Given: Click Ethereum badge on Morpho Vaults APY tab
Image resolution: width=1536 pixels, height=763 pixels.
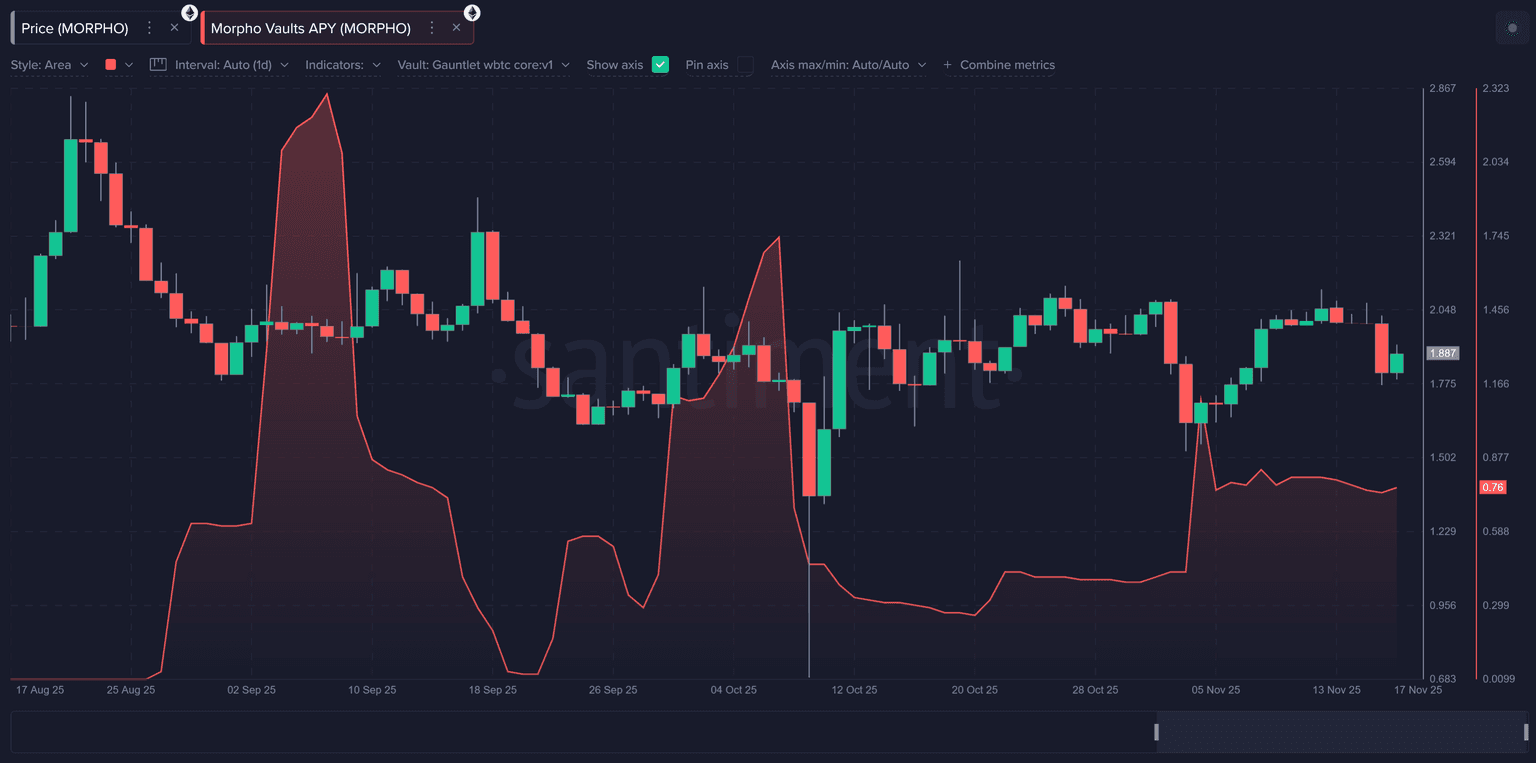Looking at the screenshot, I should 471,13.
